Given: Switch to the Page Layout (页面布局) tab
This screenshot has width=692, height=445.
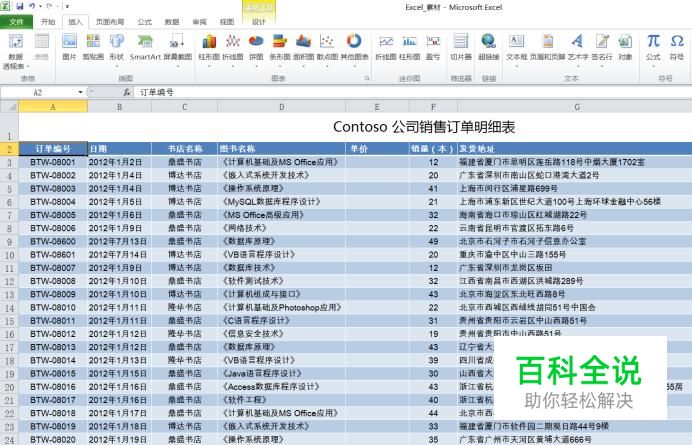Looking at the screenshot, I should pos(110,22).
